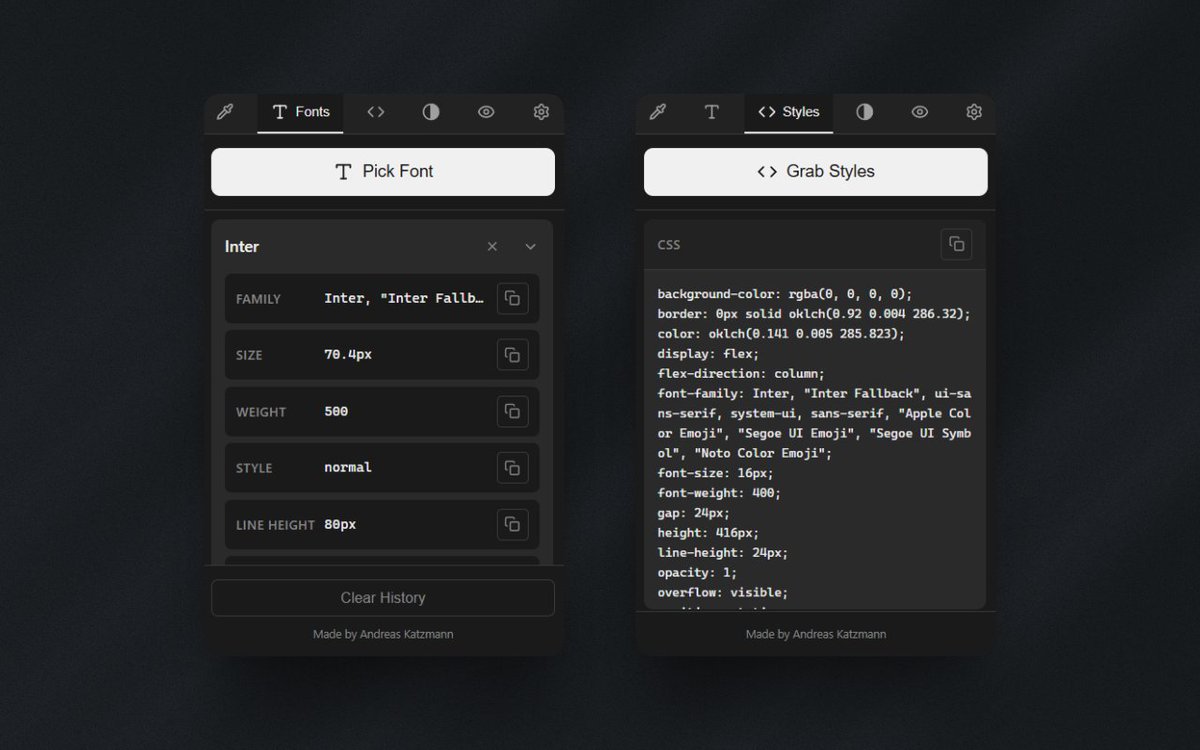
Task: Open the contrast tab in left panel
Action: tap(431, 112)
